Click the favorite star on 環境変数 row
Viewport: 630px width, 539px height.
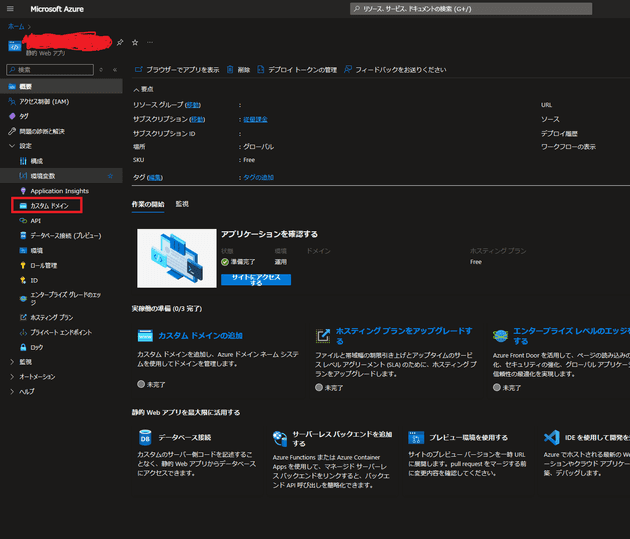pos(110,176)
